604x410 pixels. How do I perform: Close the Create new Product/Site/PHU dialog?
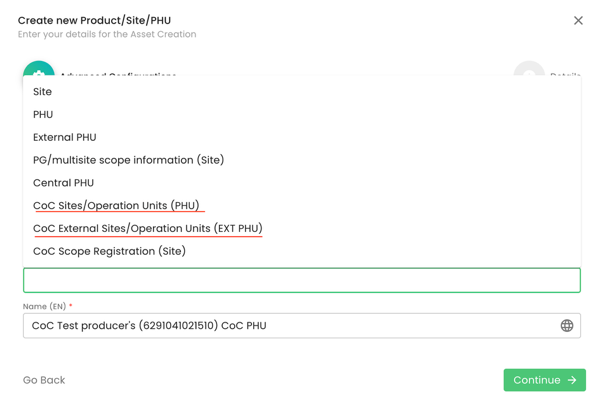pyautogui.click(x=578, y=20)
